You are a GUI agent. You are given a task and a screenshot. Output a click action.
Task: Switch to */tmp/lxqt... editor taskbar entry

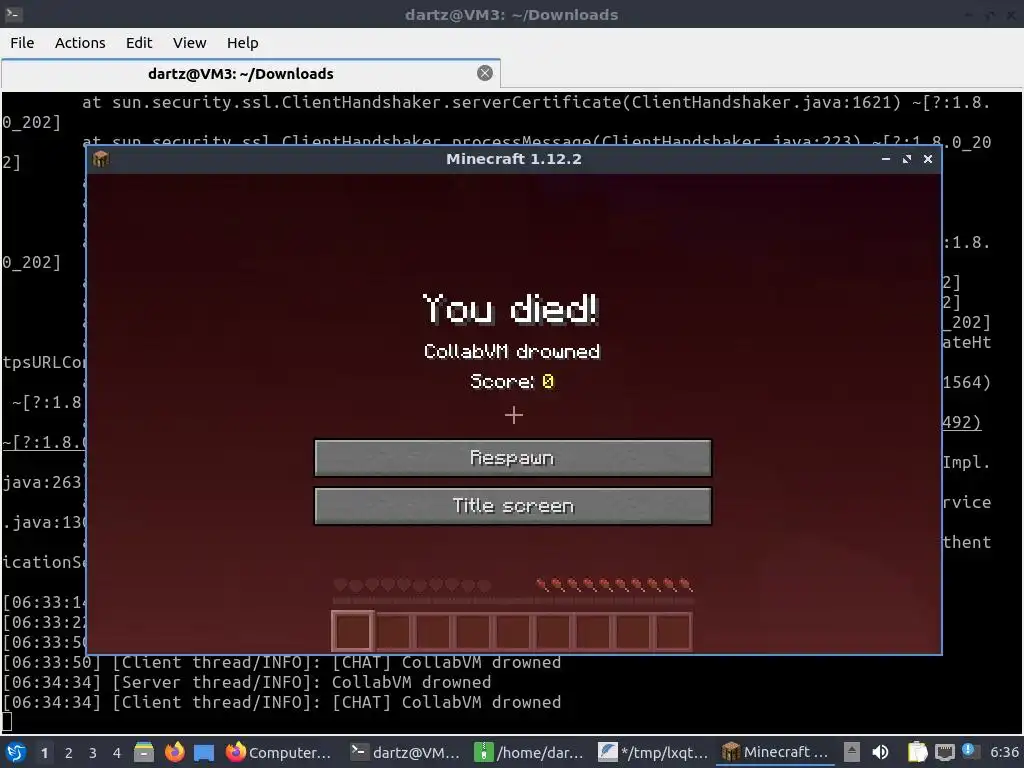pos(653,752)
